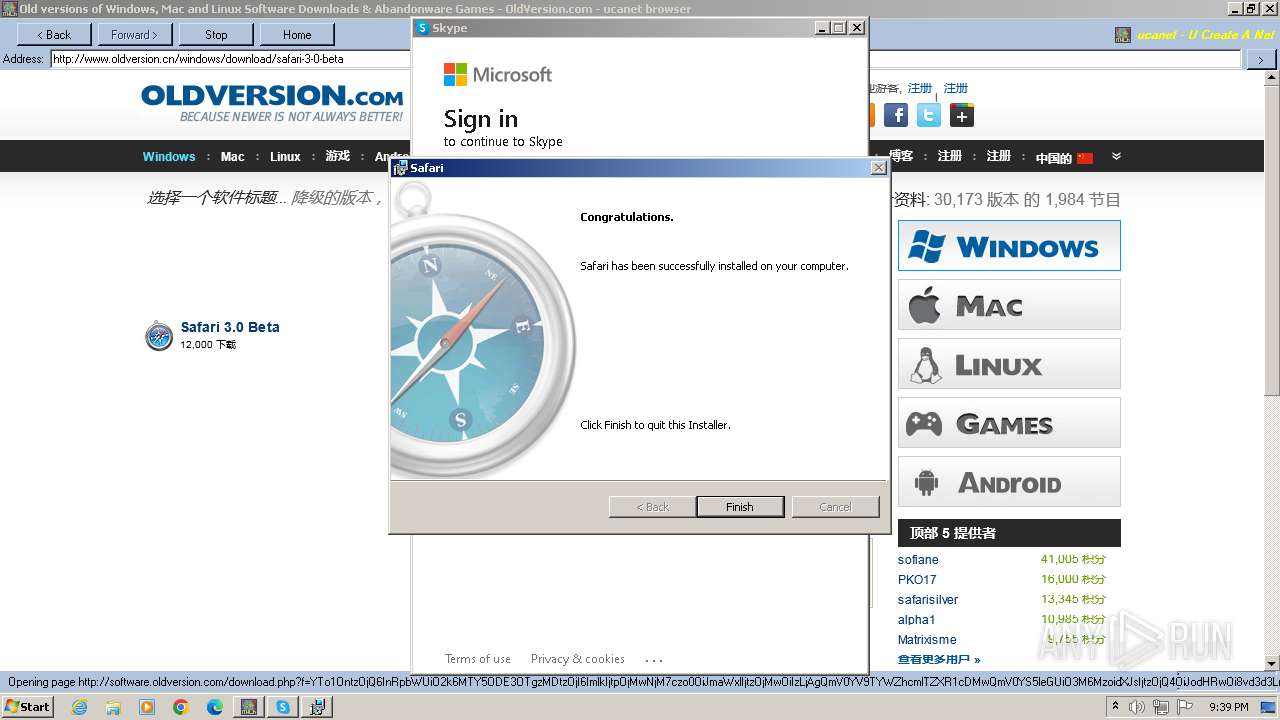Click Finish in the Safari installer
Image resolution: width=1280 pixels, height=720 pixels.
[740, 507]
